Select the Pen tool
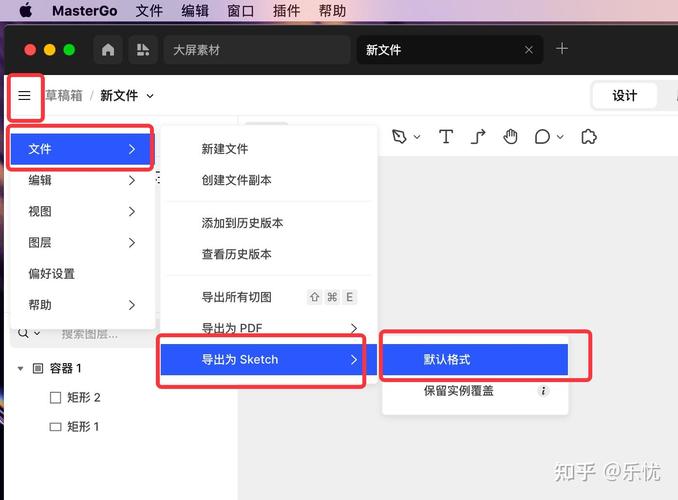Image resolution: width=678 pixels, height=500 pixels. [x=399, y=137]
